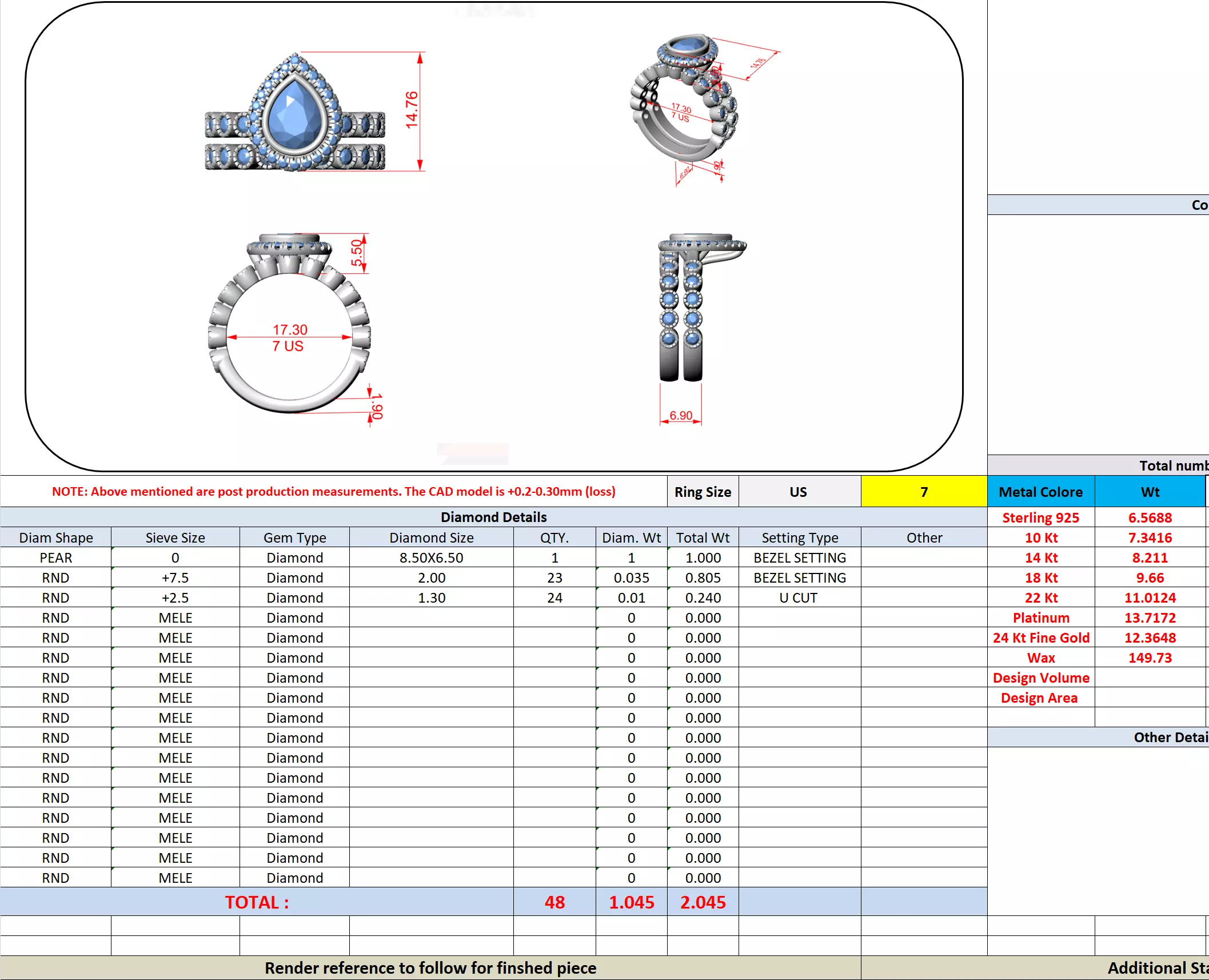
Task: Select the Design Volume label cell
Action: click(x=1040, y=678)
